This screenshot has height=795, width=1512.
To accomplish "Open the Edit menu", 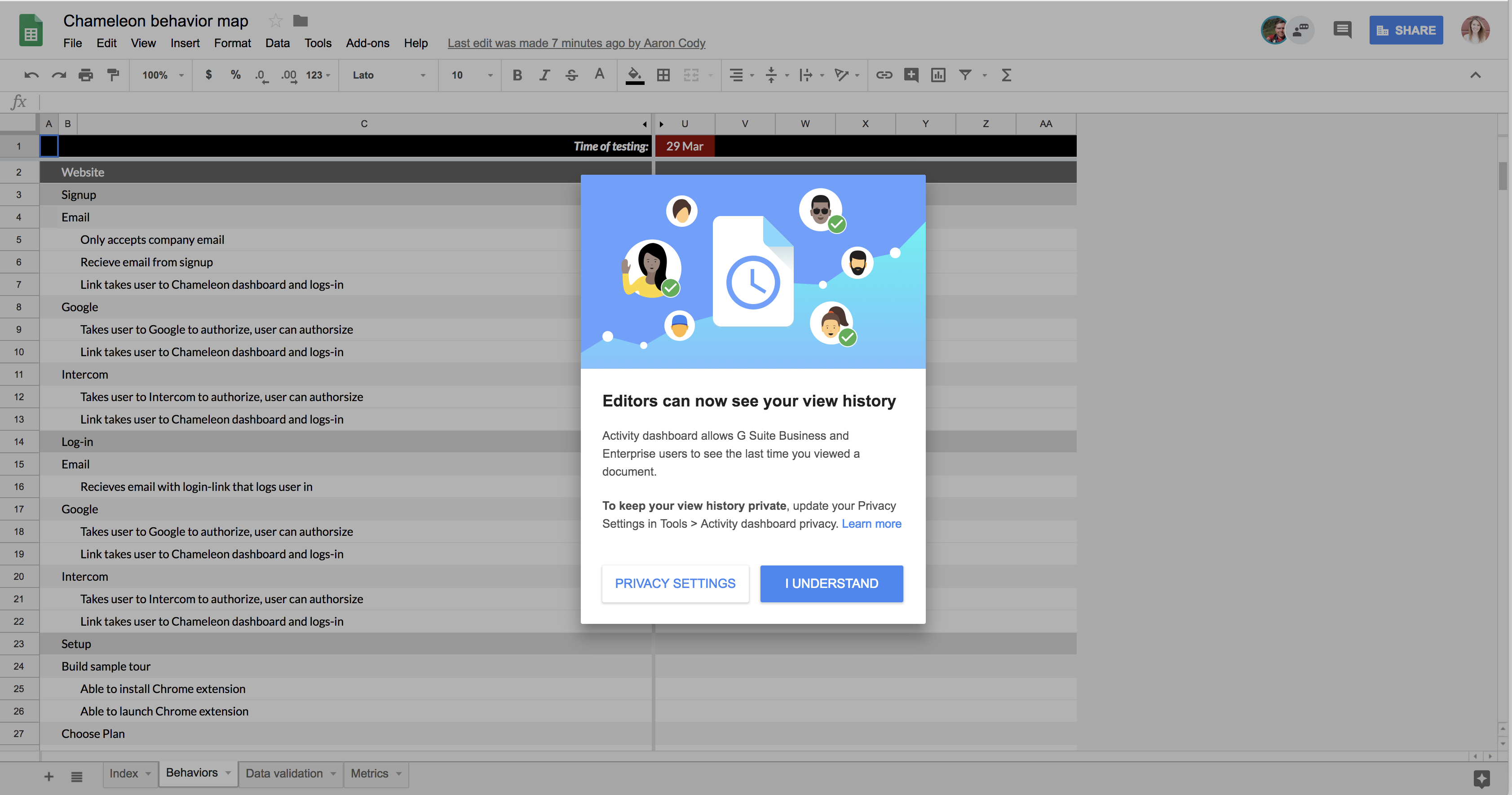I will (106, 43).
